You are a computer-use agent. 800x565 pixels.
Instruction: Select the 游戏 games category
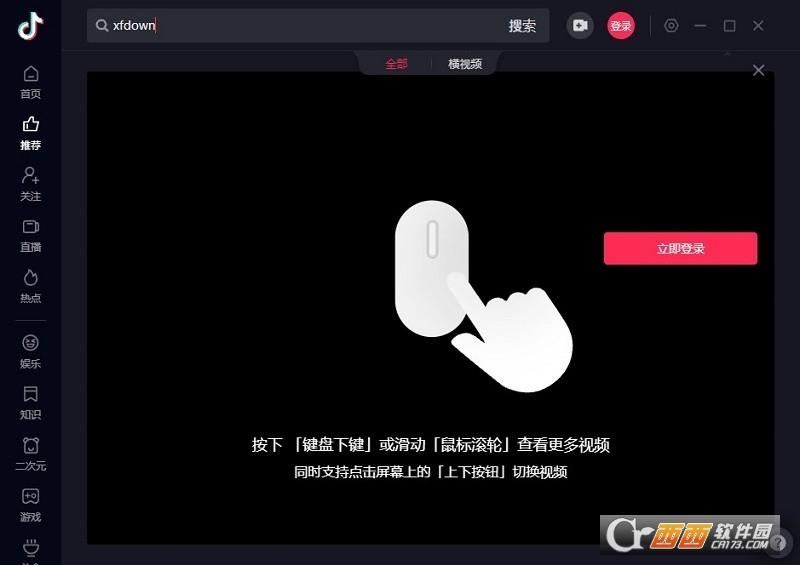[30, 504]
